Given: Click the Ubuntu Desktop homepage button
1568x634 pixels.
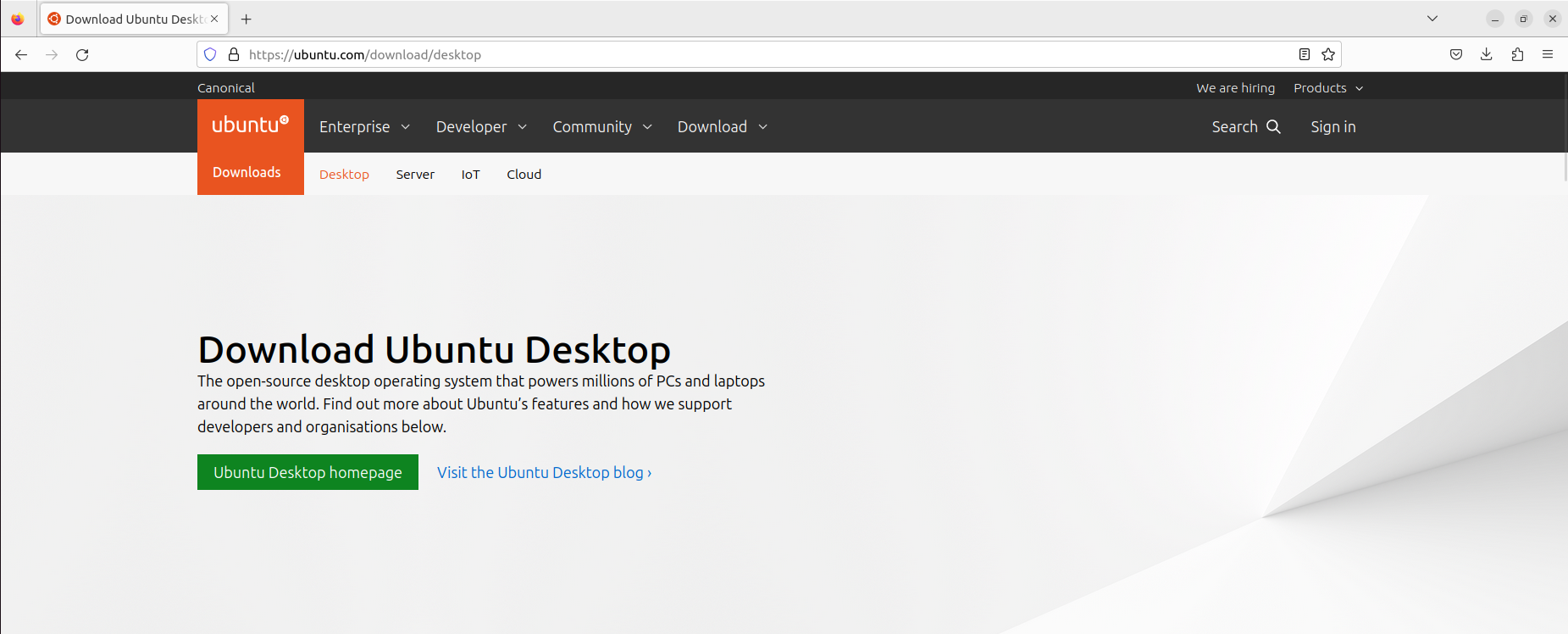Looking at the screenshot, I should (x=308, y=472).
